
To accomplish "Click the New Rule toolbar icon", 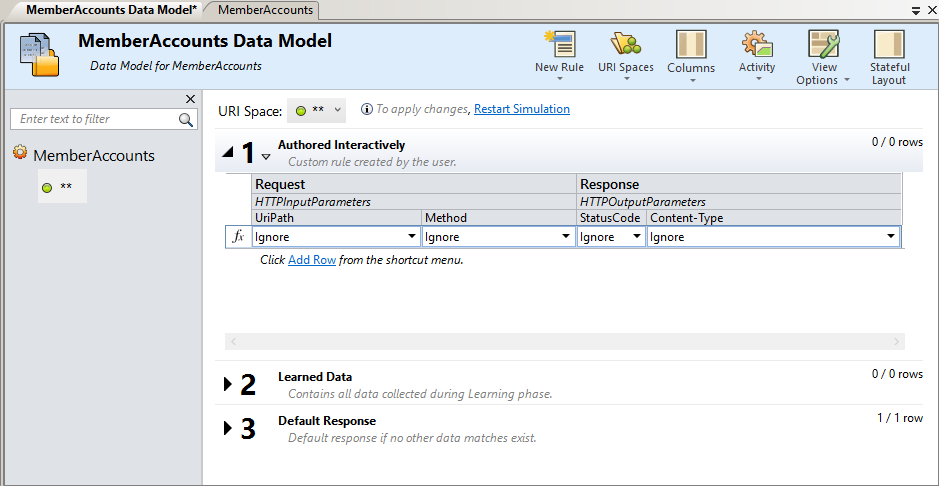I will [559, 45].
